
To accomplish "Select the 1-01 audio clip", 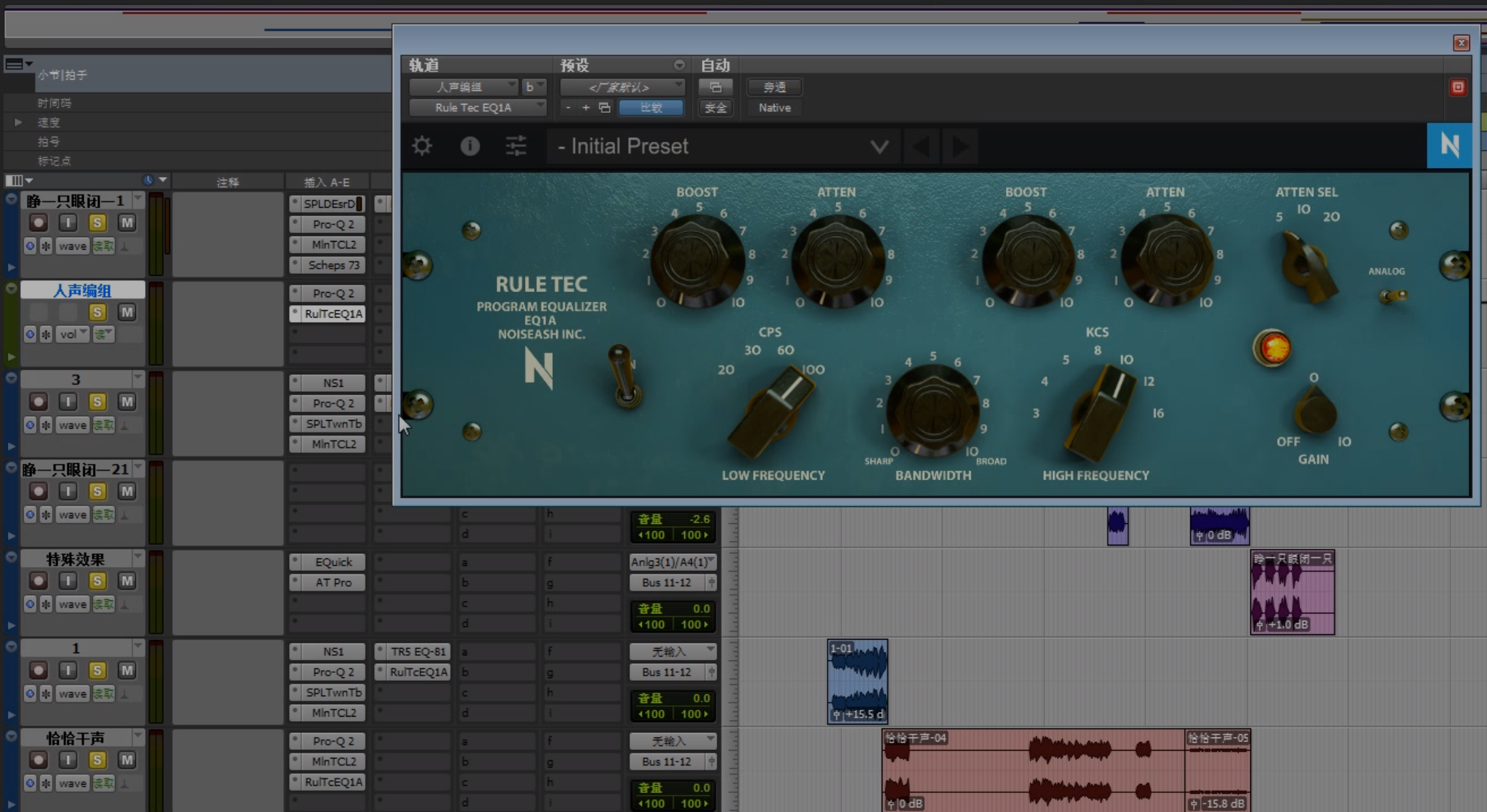I will coord(857,681).
